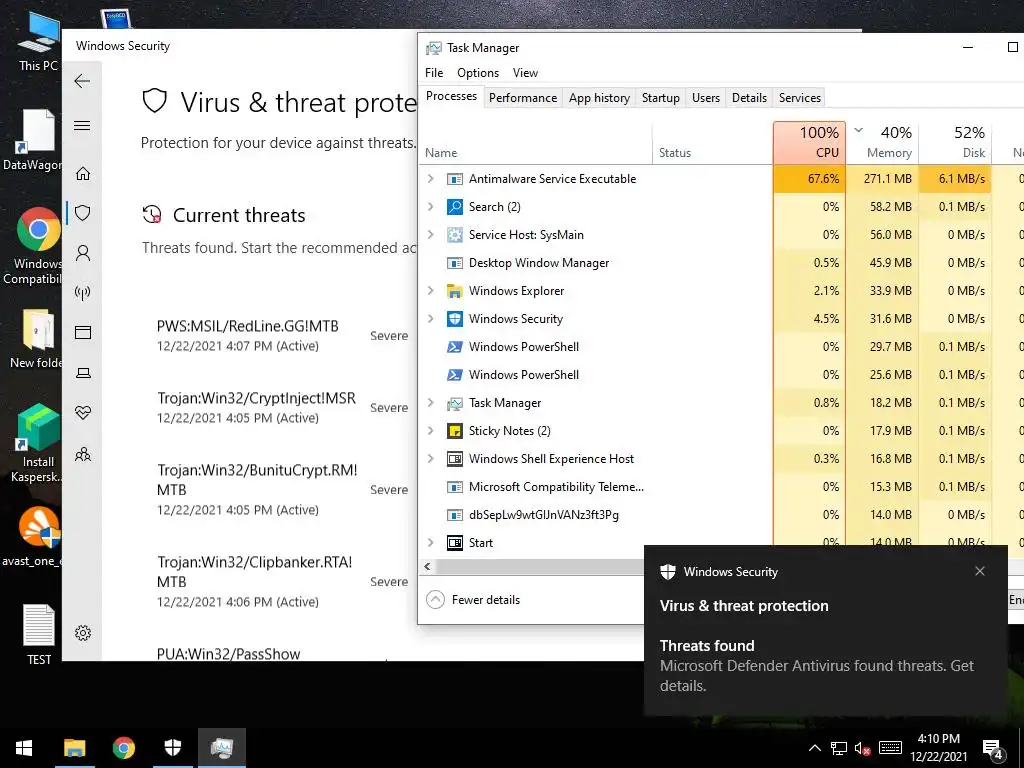This screenshot has height=768, width=1024.
Task: Sort processes by Name column
Action: pos(536,142)
